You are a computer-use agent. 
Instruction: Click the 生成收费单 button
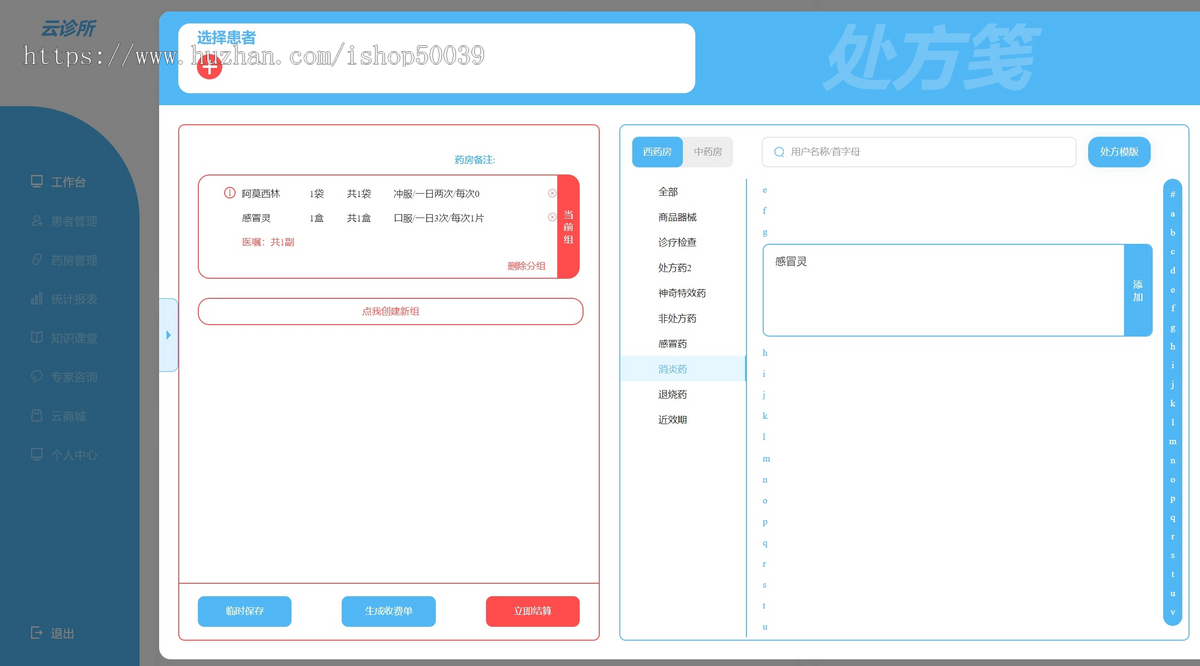pos(388,611)
